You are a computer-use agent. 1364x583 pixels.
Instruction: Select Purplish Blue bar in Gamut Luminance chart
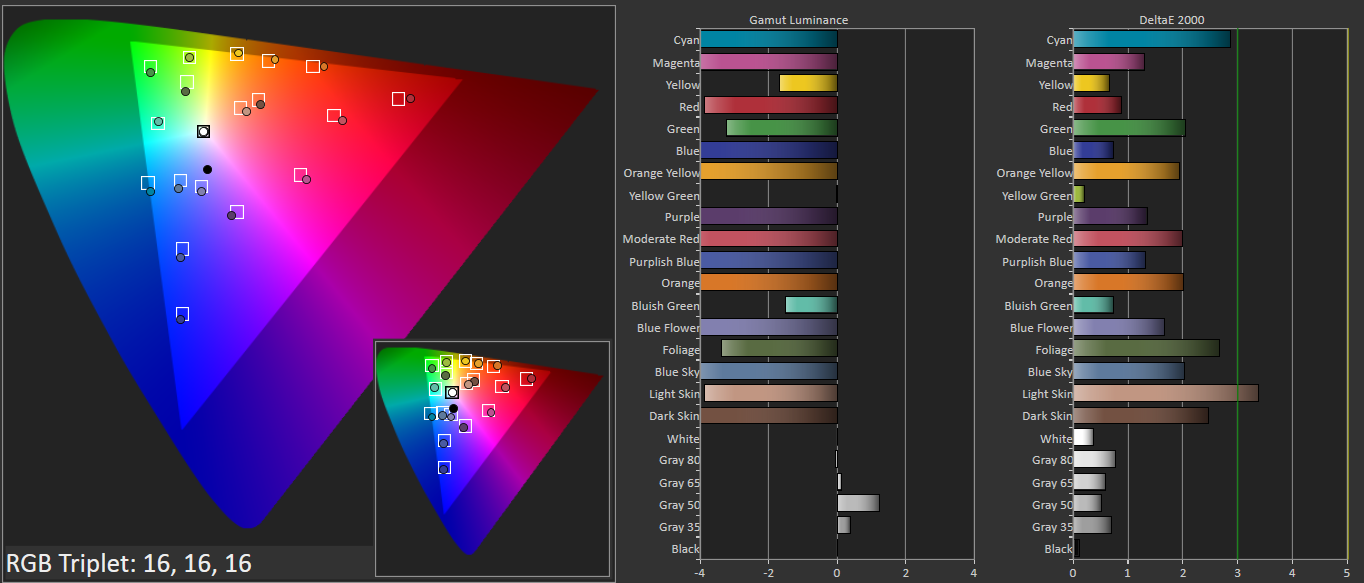769,261
